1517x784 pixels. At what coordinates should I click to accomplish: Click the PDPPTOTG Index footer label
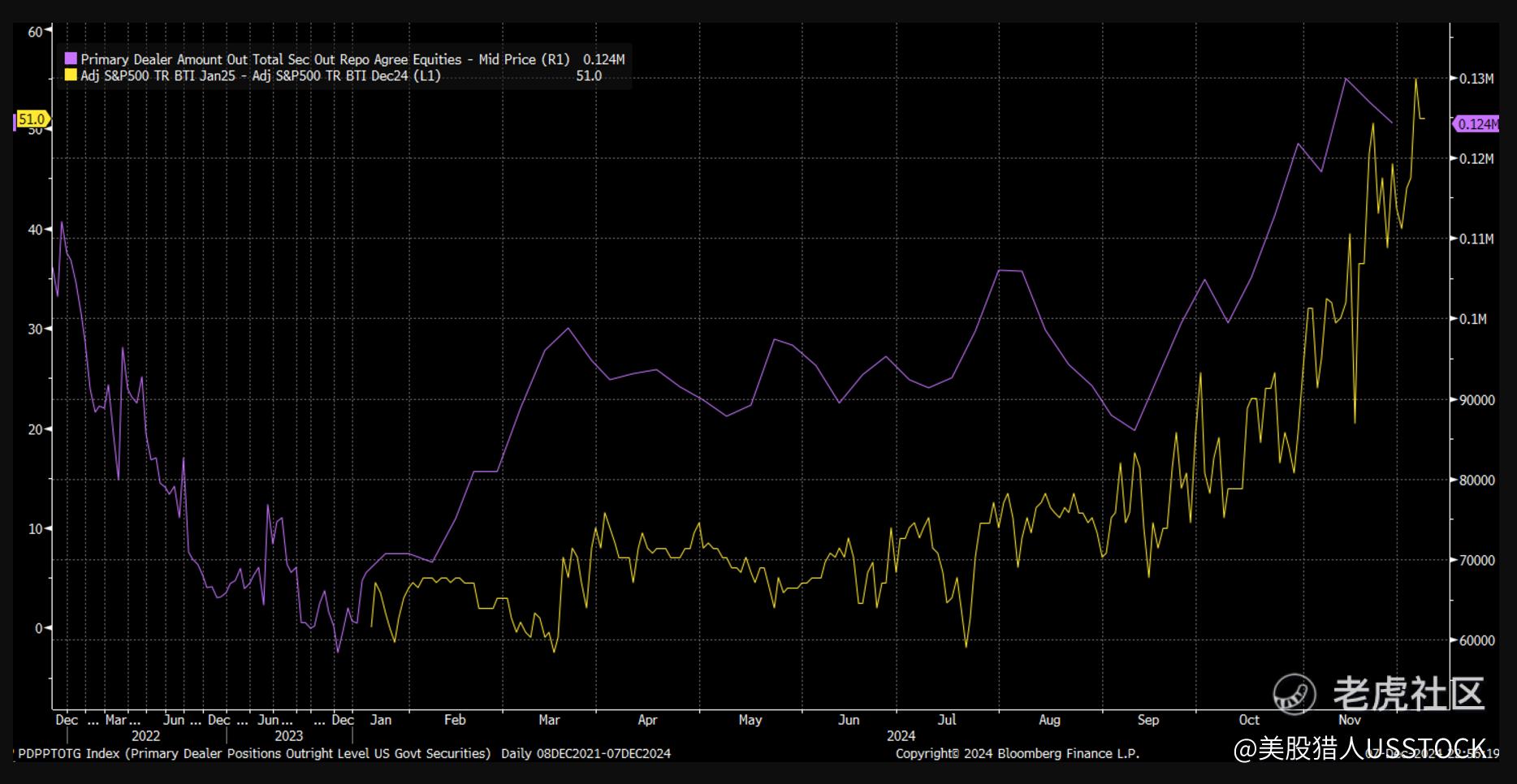[253, 753]
